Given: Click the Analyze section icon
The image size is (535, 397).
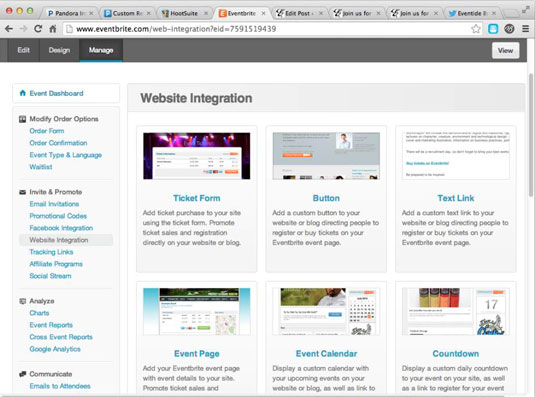Looking at the screenshot, I should tap(23, 301).
